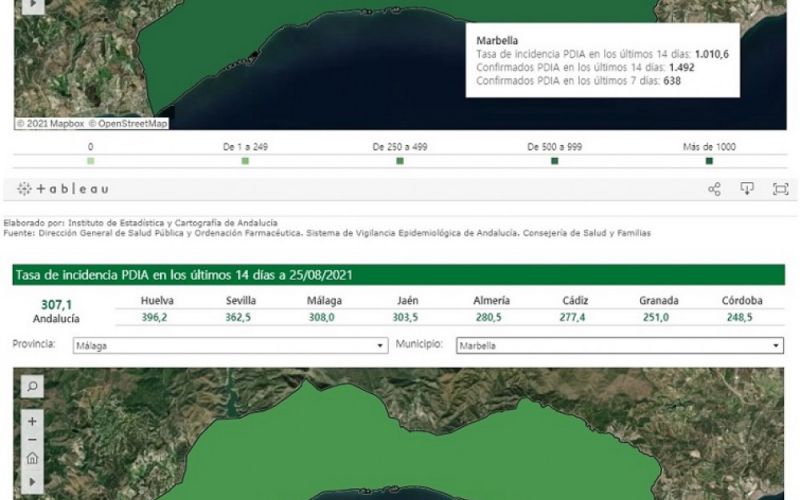
Task: Reset map view with the home icon
Action: point(32,458)
